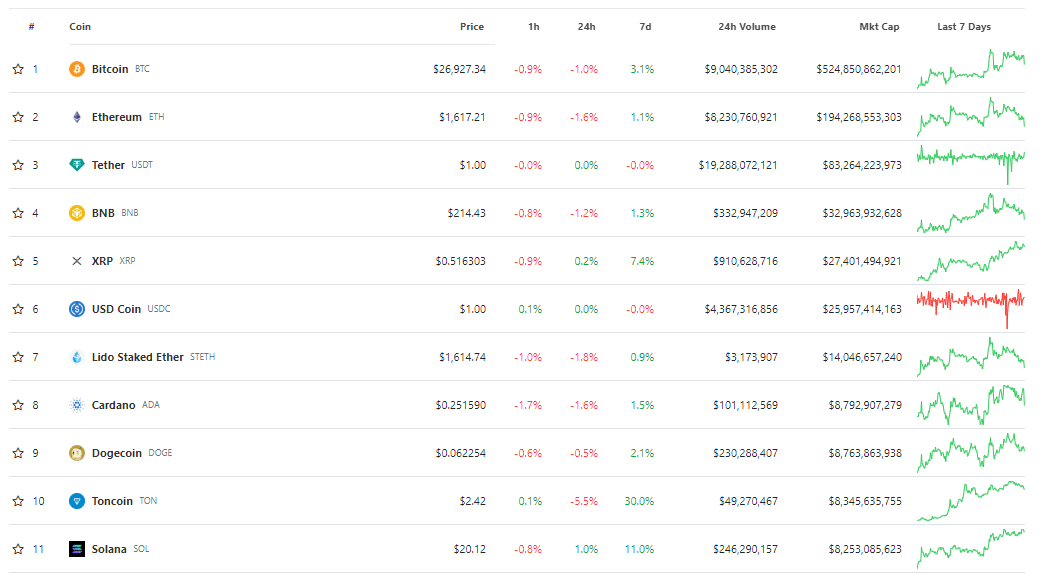This screenshot has width=1042, height=574.
Task: Favorite Bitcoin with the star
Action: click(18, 69)
